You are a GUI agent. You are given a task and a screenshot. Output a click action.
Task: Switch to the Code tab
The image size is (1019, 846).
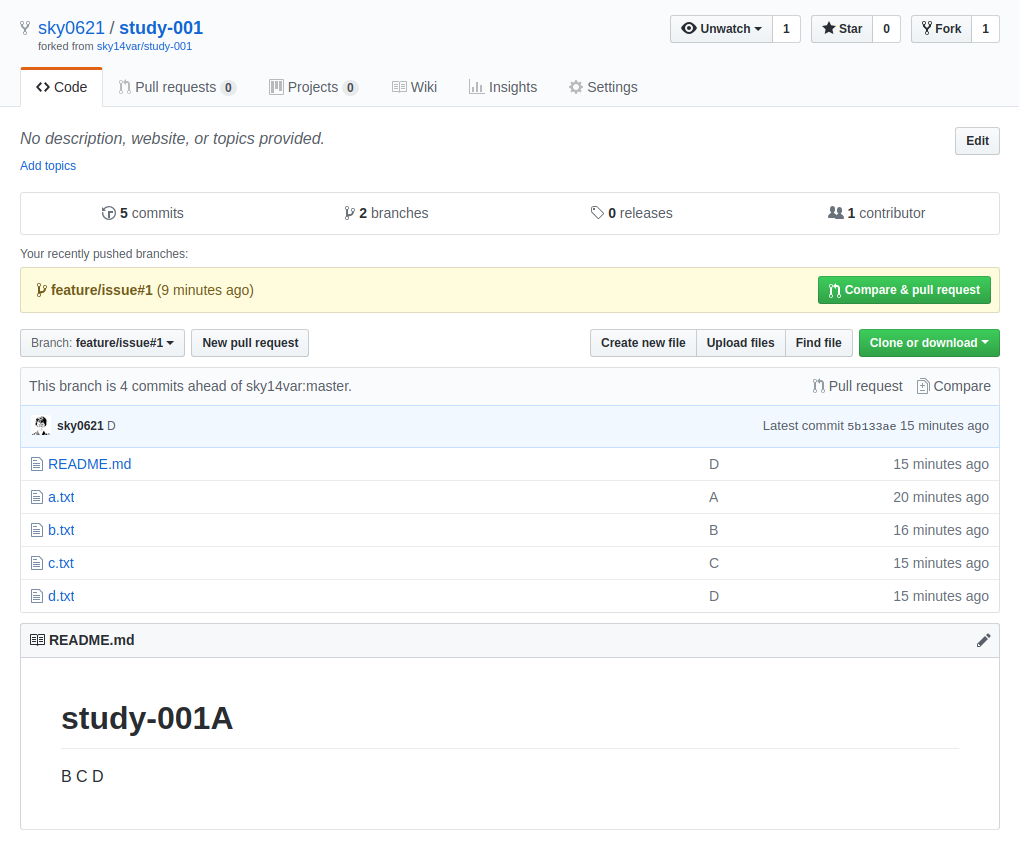coord(62,87)
